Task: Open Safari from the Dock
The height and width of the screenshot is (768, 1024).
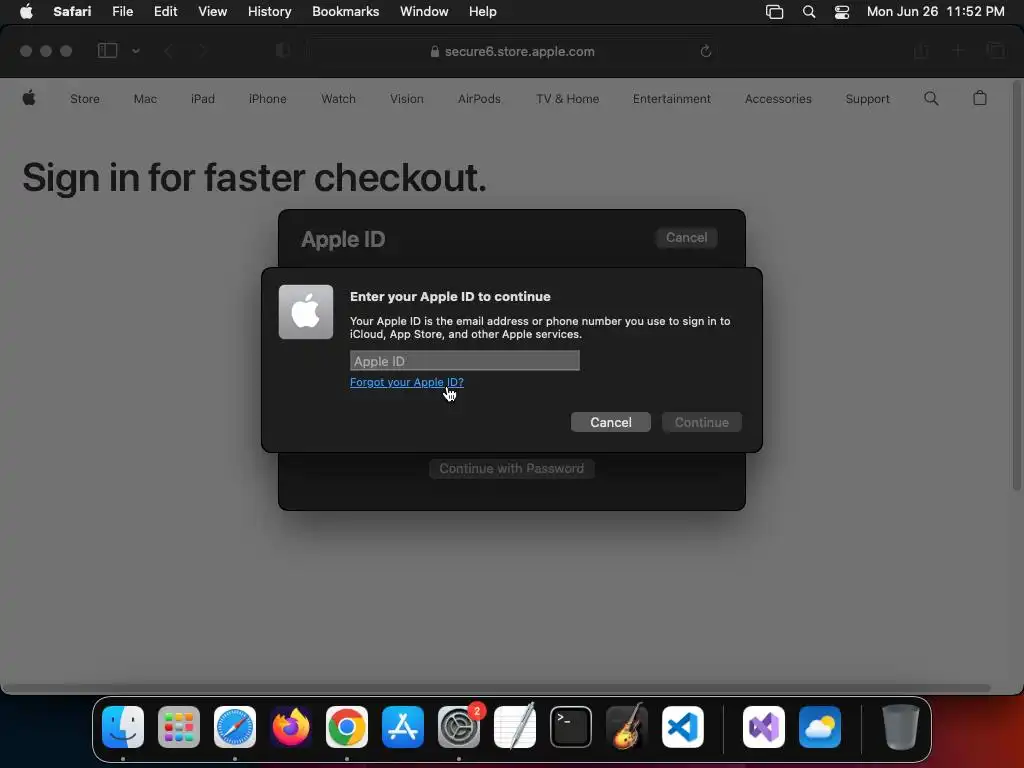Action: (x=235, y=726)
